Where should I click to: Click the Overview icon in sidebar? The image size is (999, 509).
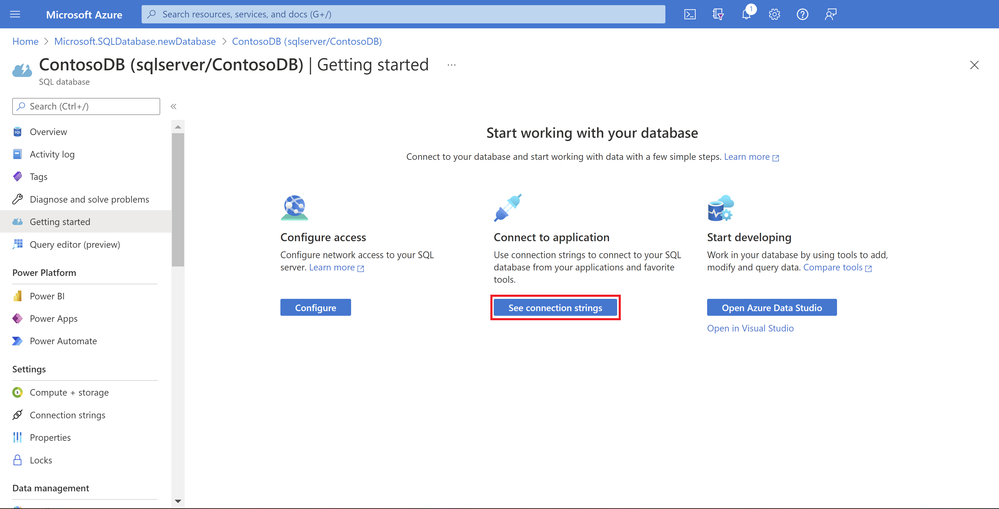[x=18, y=132]
